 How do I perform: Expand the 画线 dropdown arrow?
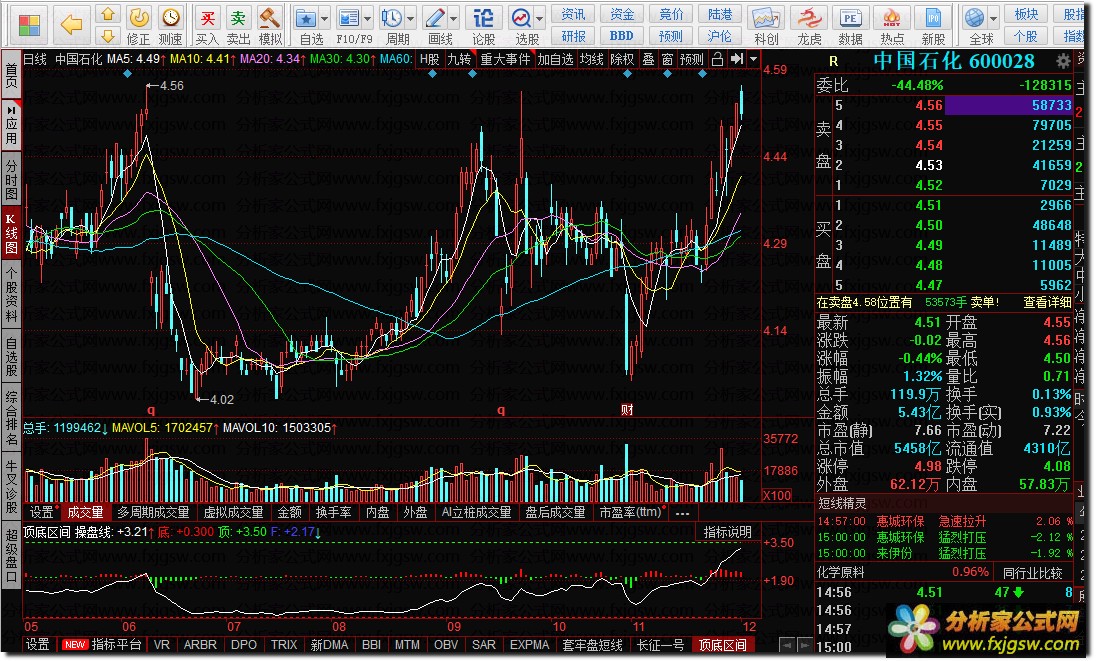click(x=454, y=19)
